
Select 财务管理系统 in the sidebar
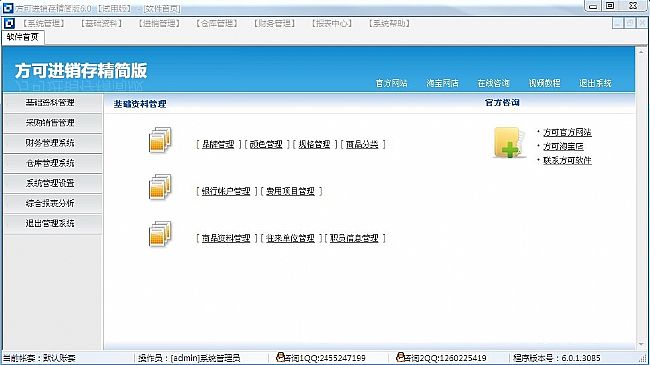click(x=53, y=143)
